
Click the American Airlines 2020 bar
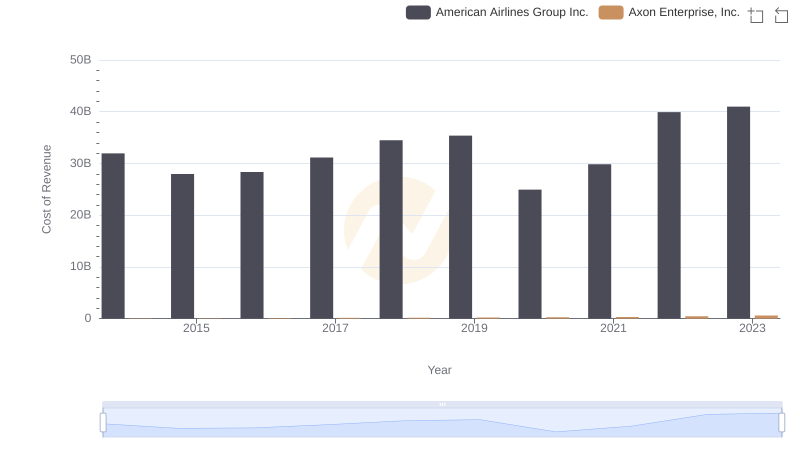(x=530, y=254)
